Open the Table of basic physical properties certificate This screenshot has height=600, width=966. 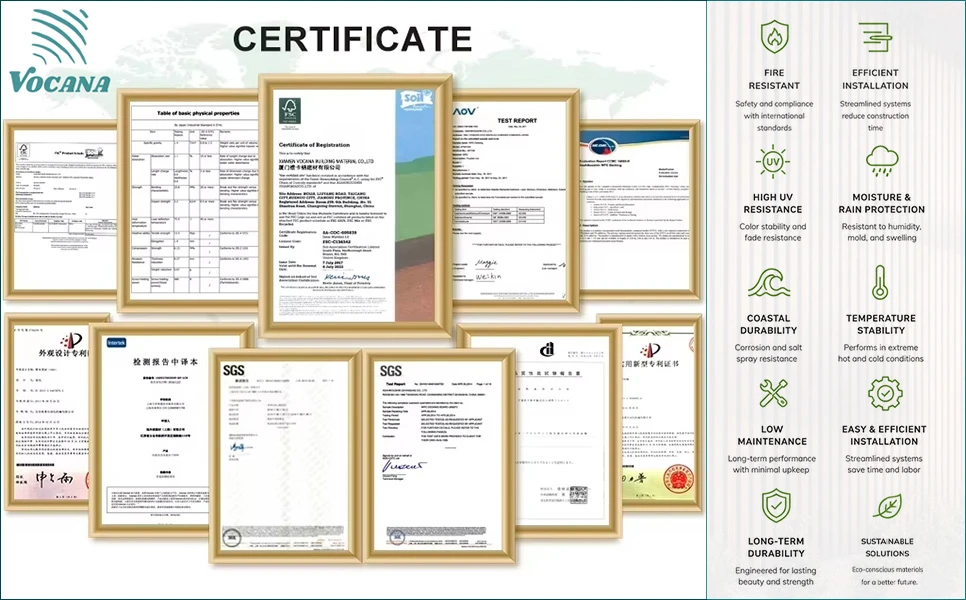pos(187,200)
